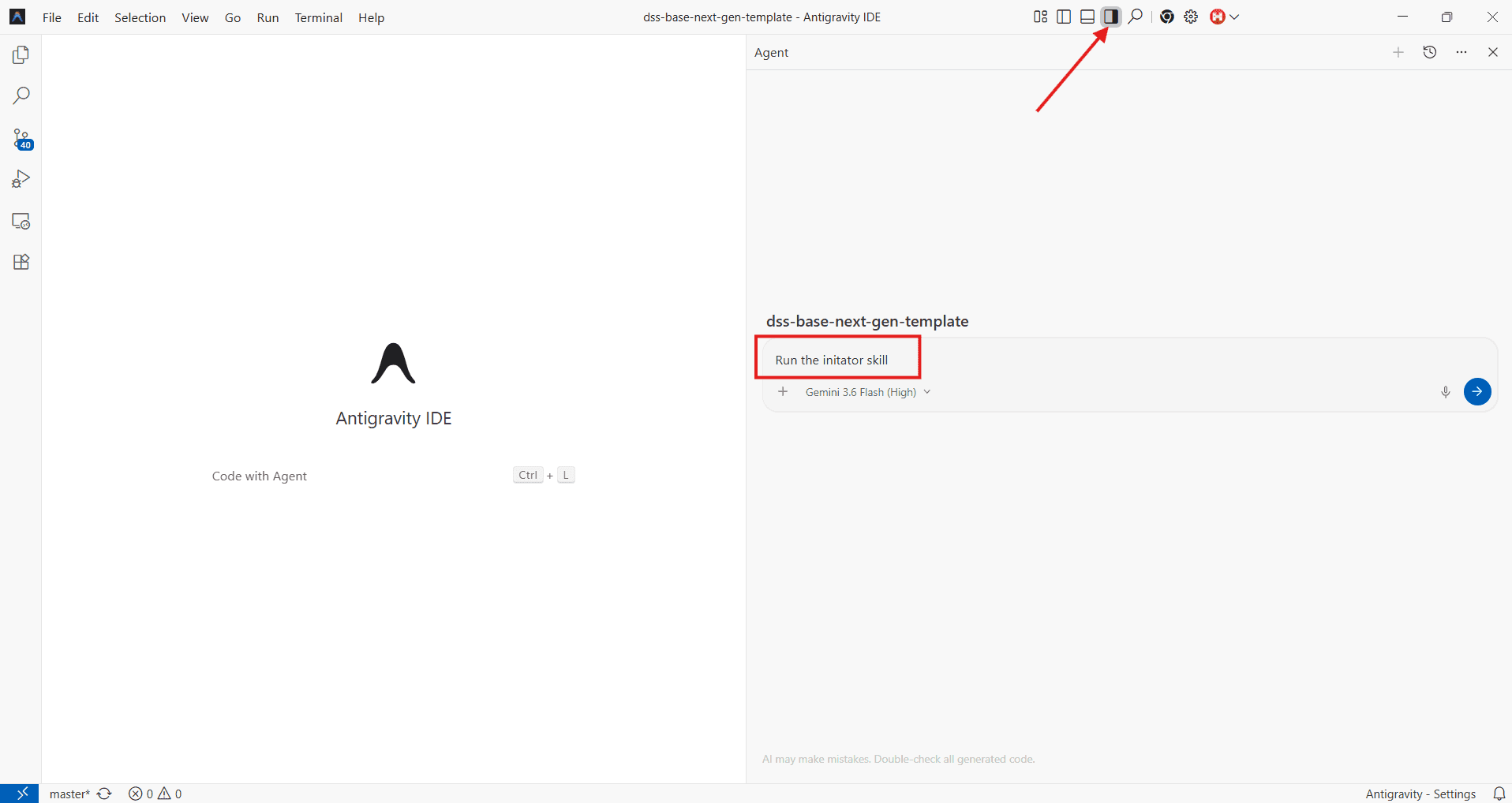
Task: Toggle the Agent side panel layout button
Action: pyautogui.click(x=1111, y=17)
